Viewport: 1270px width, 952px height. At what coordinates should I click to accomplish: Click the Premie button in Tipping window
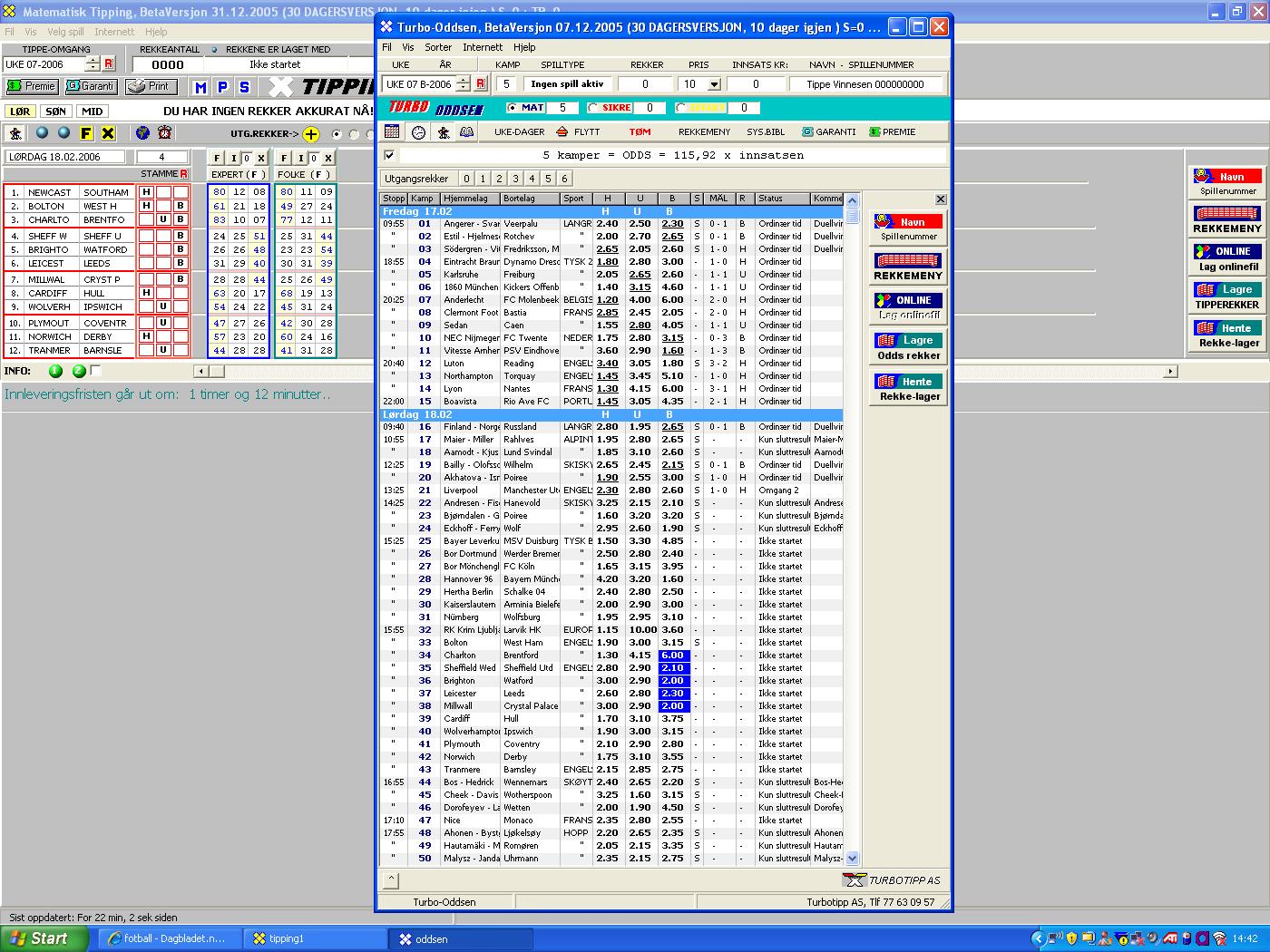[x=32, y=86]
